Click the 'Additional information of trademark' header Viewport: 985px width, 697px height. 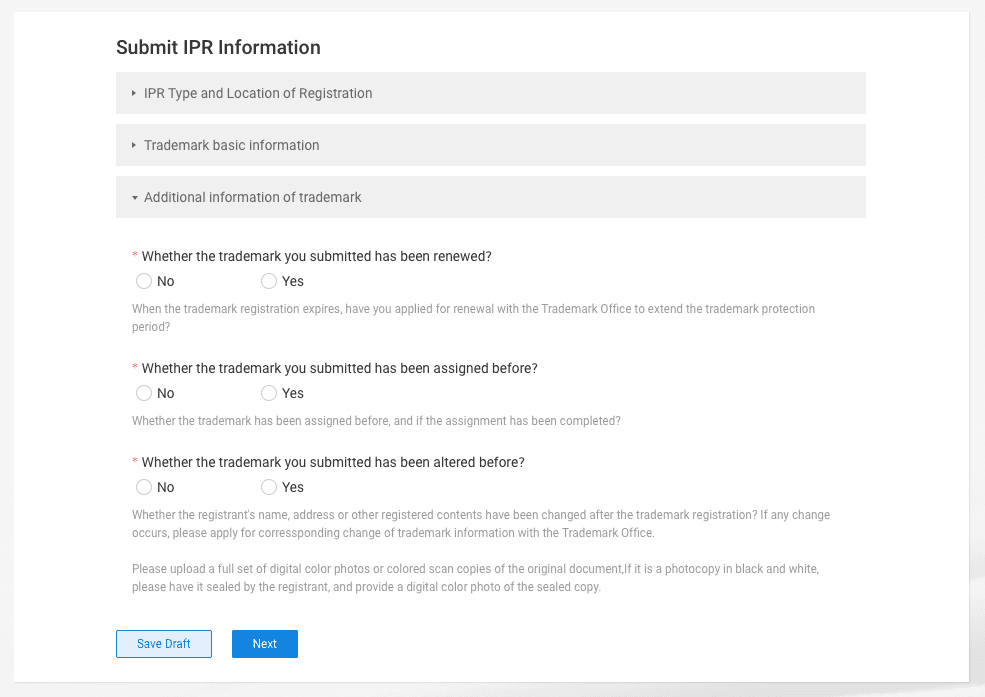pos(253,197)
